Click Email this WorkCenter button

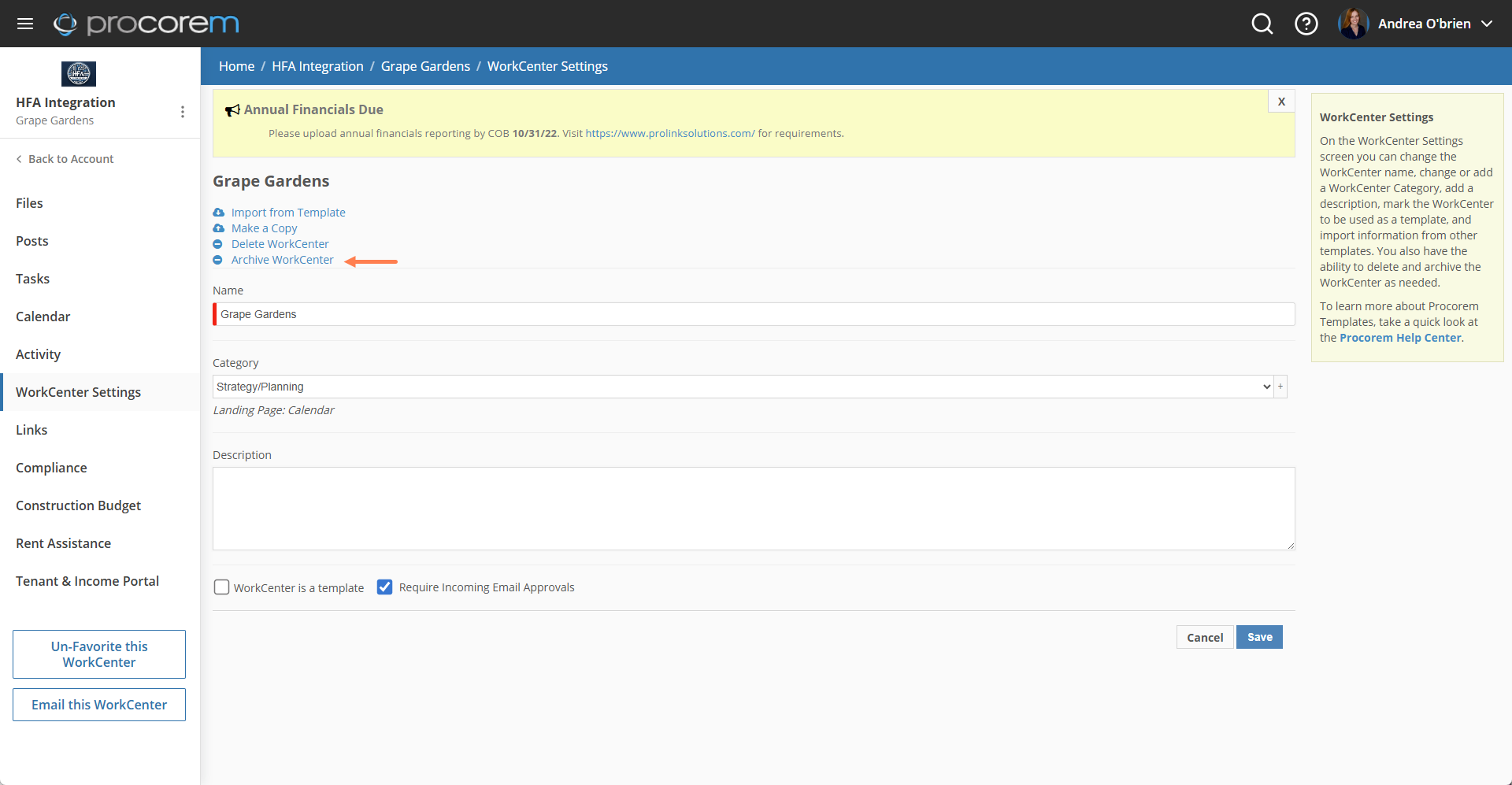point(99,705)
